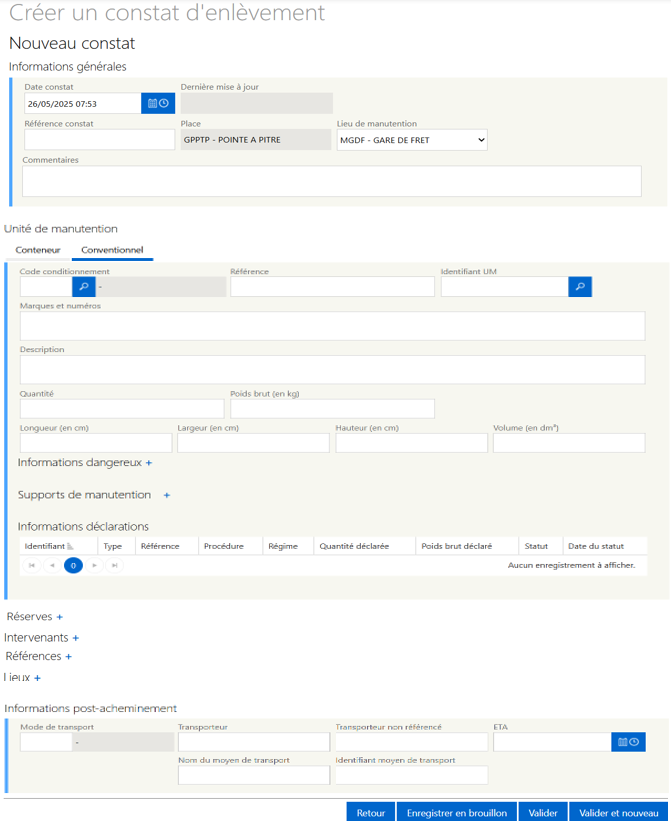Select the Conventionnel tab

[x=112, y=250]
